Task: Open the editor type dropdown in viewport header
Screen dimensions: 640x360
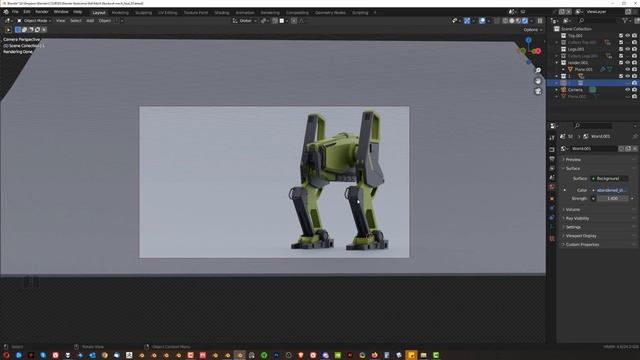Action: point(8,20)
